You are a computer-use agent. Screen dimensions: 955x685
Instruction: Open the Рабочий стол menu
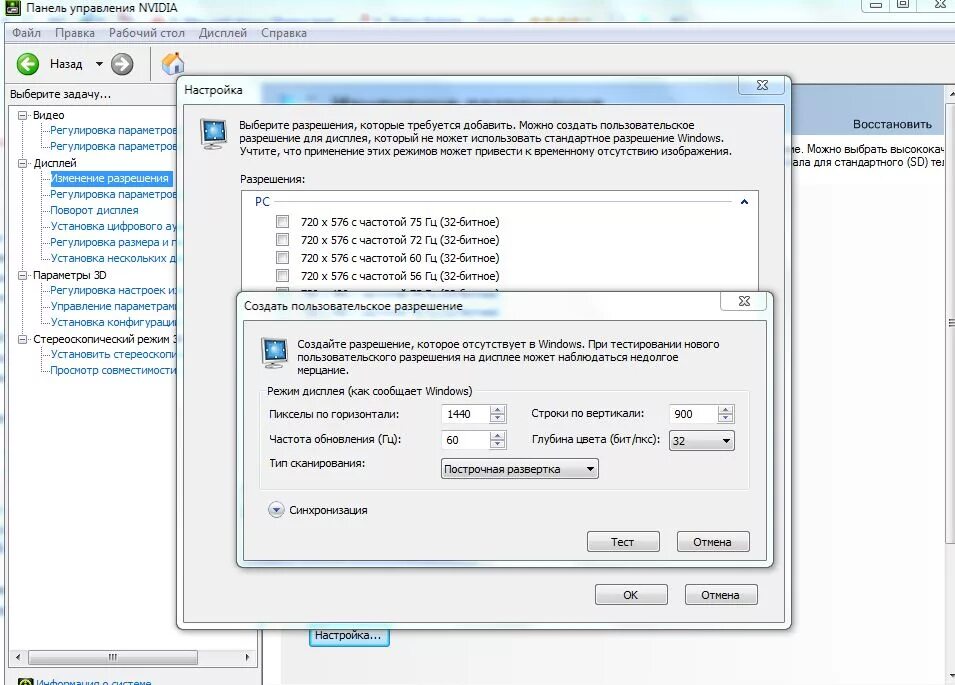(146, 33)
